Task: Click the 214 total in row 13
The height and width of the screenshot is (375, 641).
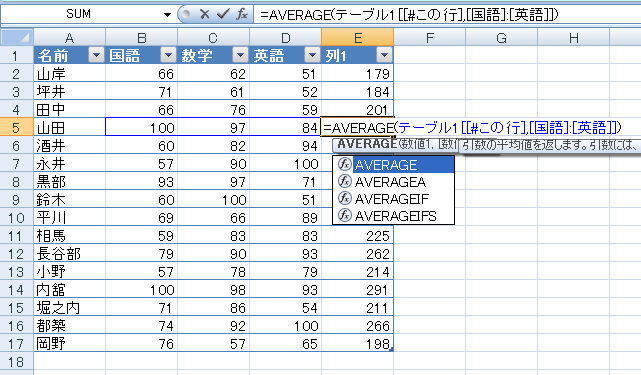Action: pyautogui.click(x=357, y=271)
